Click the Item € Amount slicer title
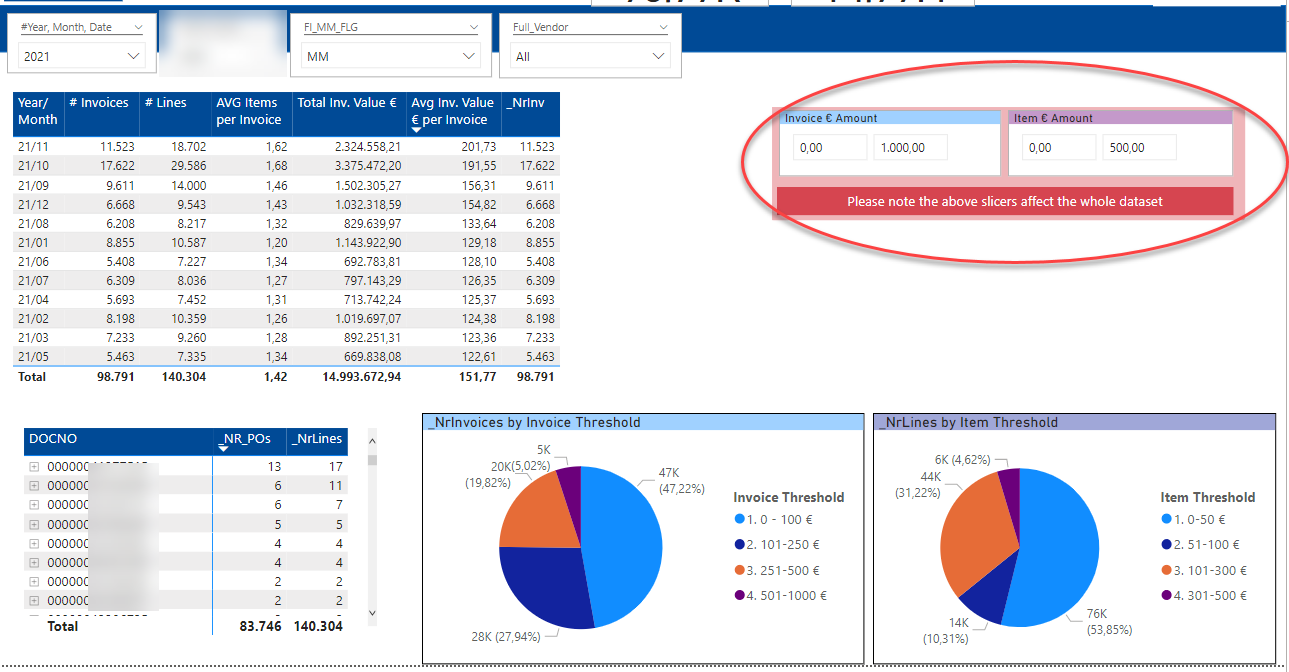The height and width of the screenshot is (672, 1289). 1053,118
